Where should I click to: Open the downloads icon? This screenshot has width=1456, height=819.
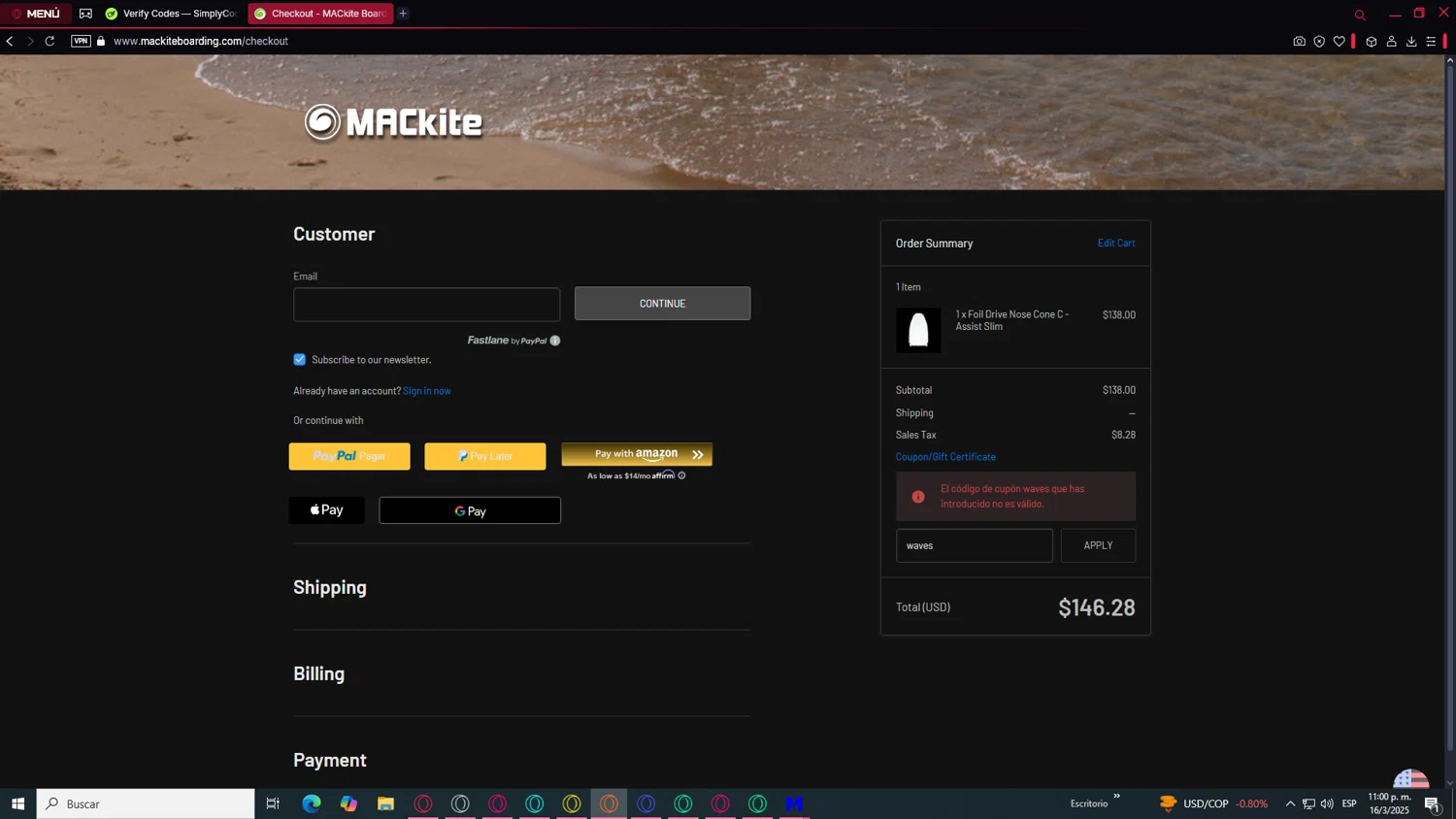(1411, 41)
